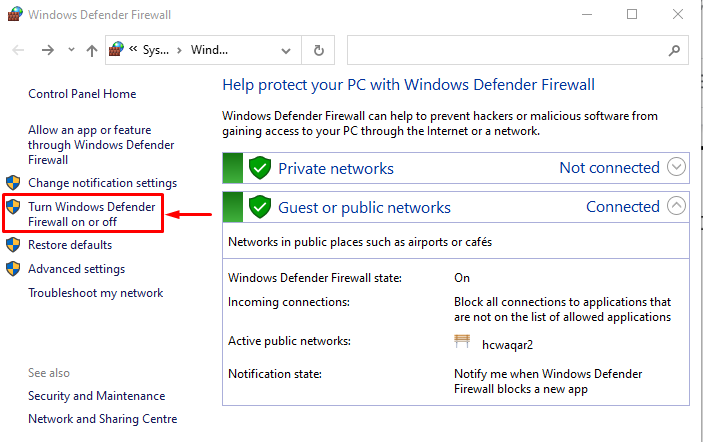Click the hcwaqar2 network bench icon
This screenshot has height=442, width=703.
pos(462,342)
